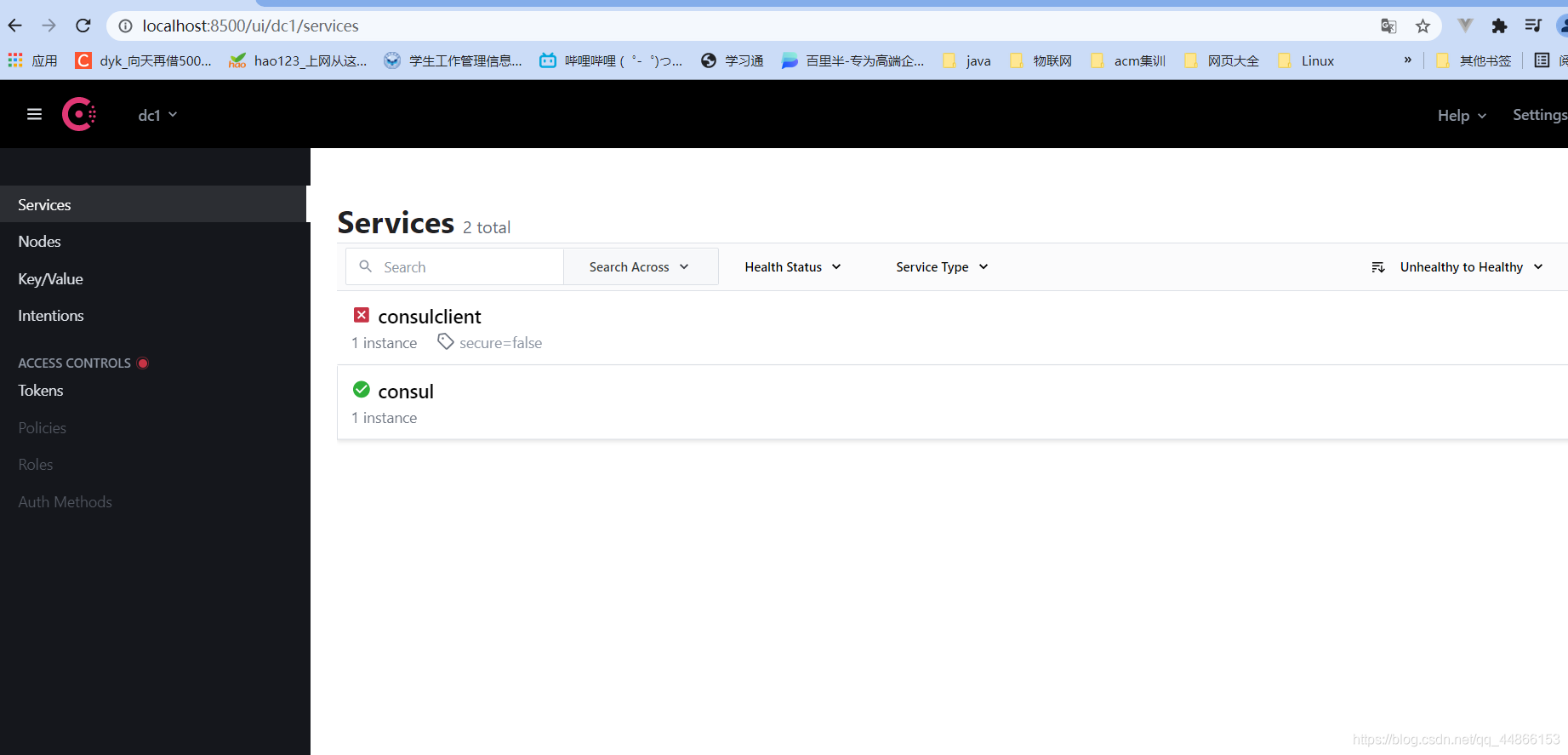Select Services in the sidebar
Image resolution: width=1568 pixels, height=755 pixels.
pyautogui.click(x=153, y=204)
